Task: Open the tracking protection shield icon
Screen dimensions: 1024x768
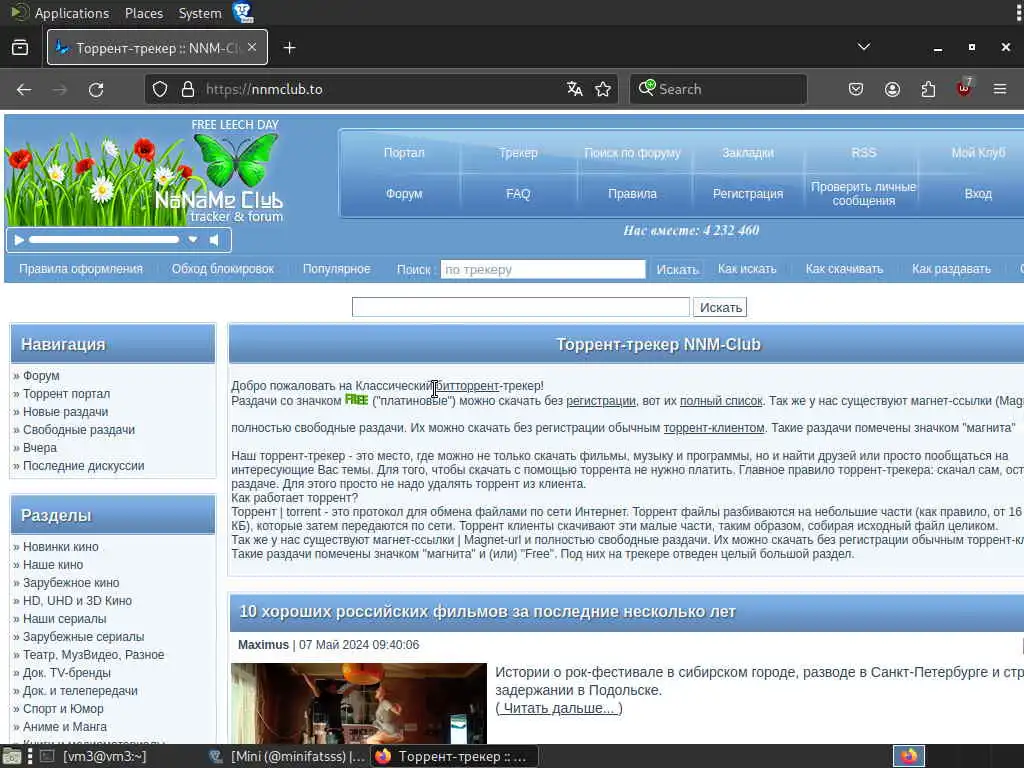Action: 160,89
